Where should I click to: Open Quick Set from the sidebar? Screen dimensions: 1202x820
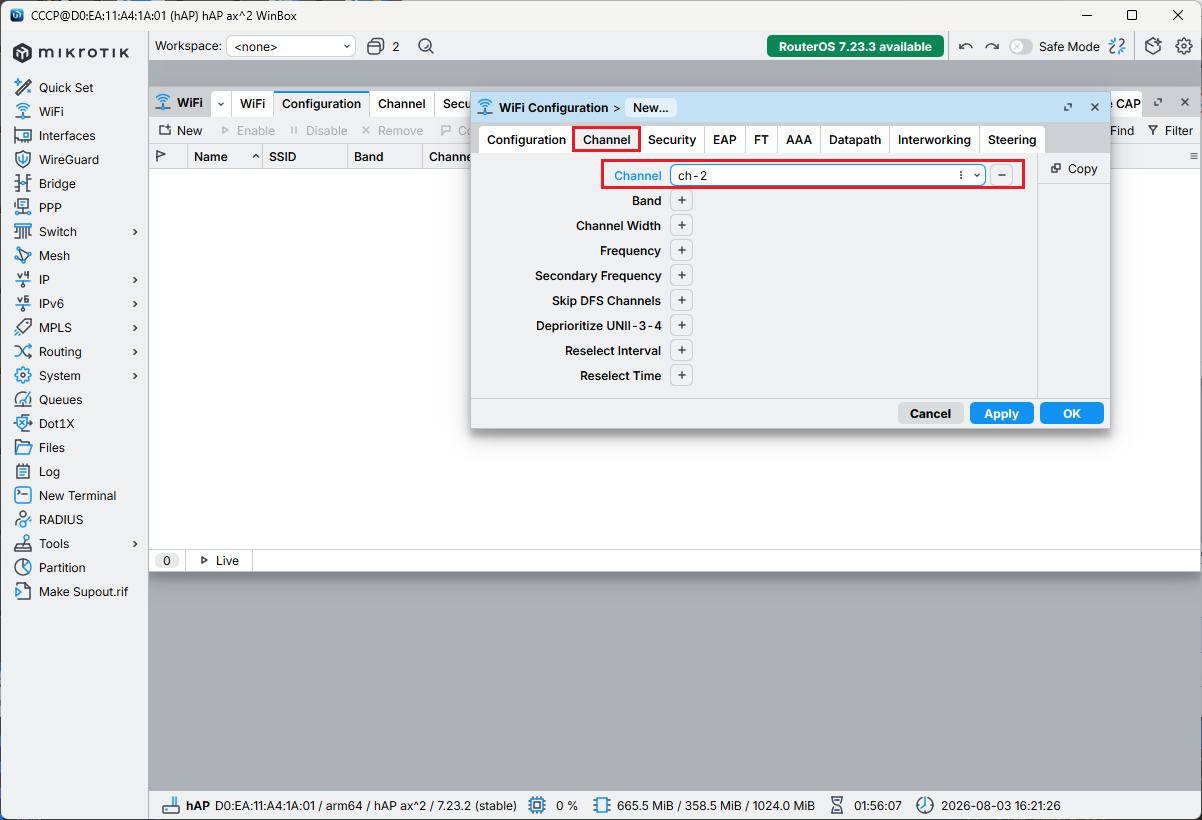(66, 88)
